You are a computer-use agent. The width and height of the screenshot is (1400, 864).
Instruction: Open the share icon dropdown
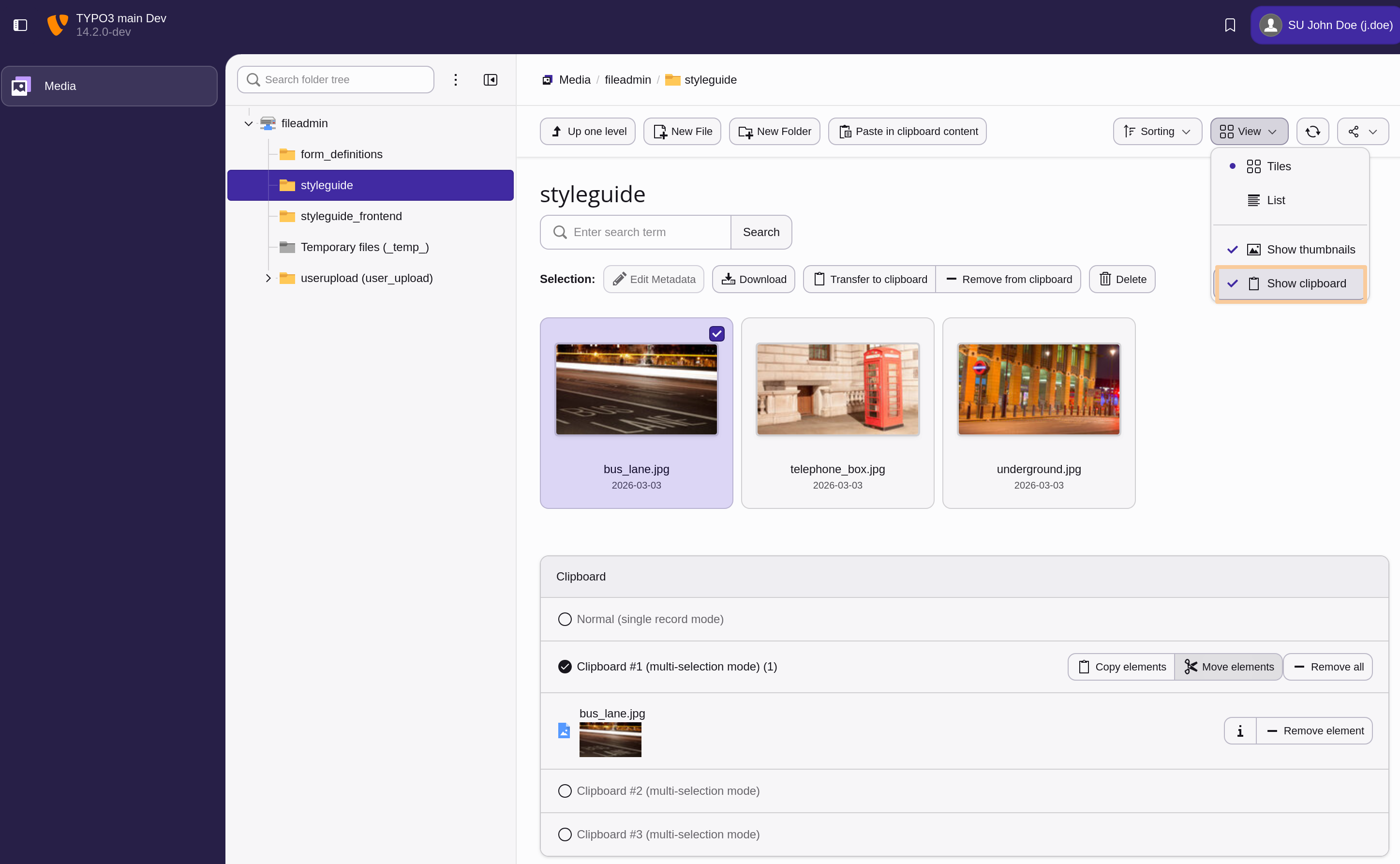click(x=1362, y=132)
